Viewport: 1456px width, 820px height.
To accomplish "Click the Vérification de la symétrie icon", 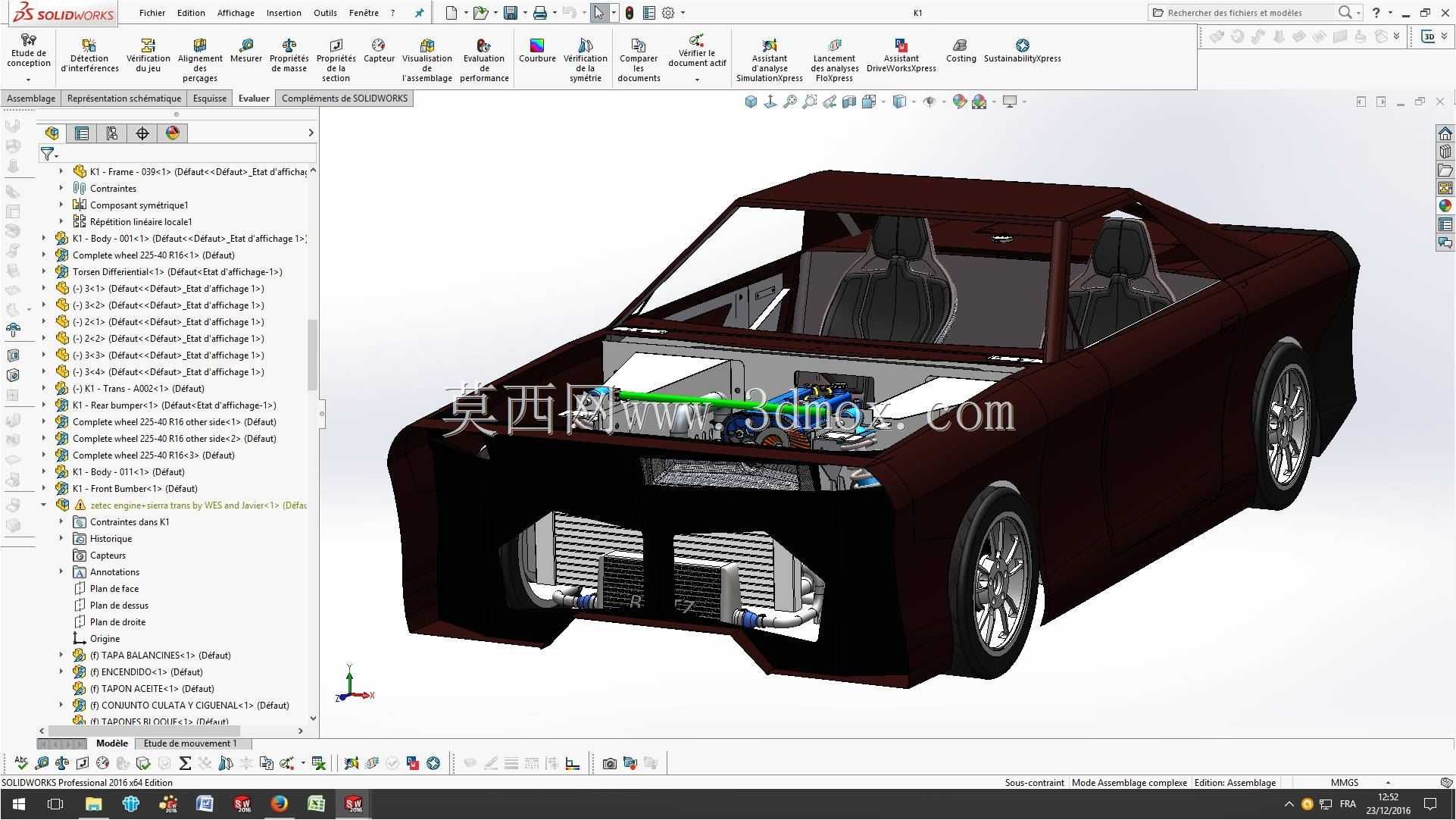I will 585,45.
